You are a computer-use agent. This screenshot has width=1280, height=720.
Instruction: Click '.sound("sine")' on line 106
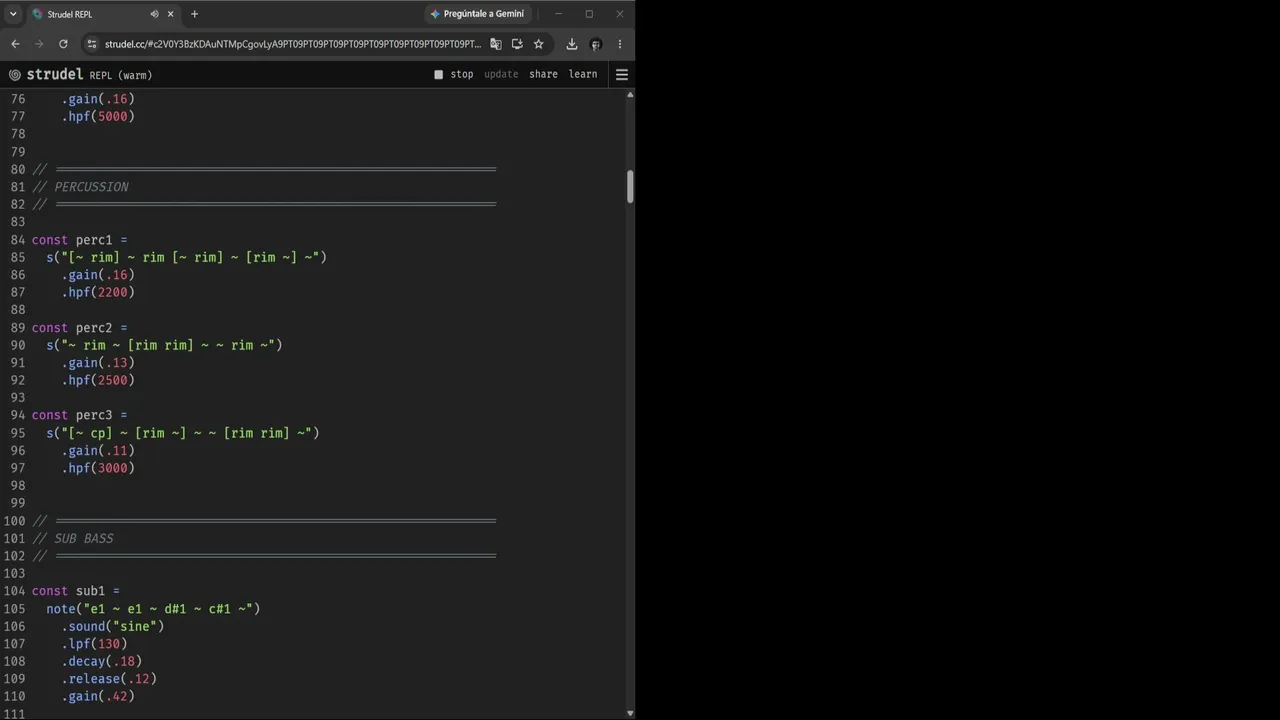[112, 626]
